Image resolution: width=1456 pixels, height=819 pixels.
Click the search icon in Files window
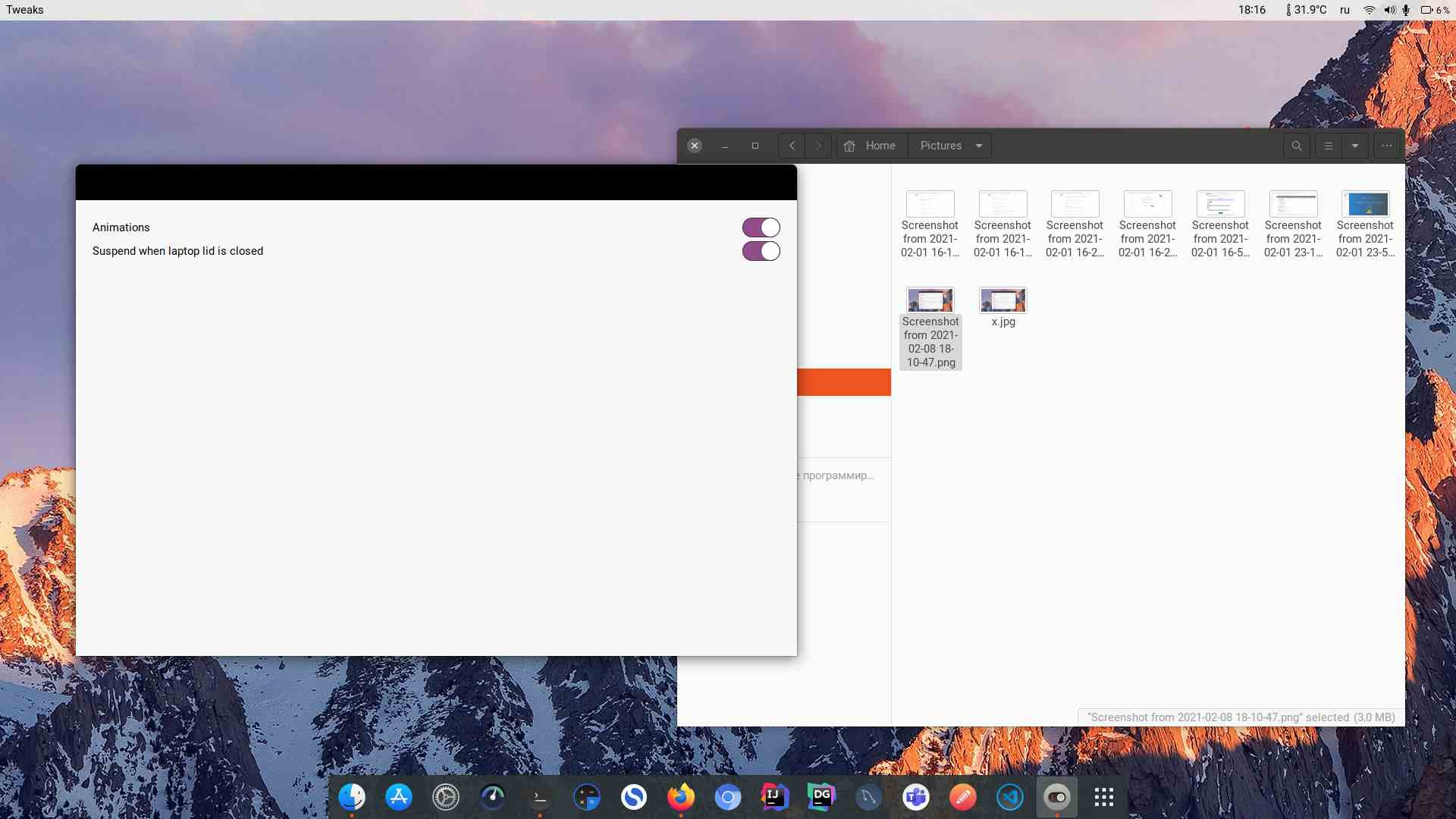click(x=1297, y=146)
